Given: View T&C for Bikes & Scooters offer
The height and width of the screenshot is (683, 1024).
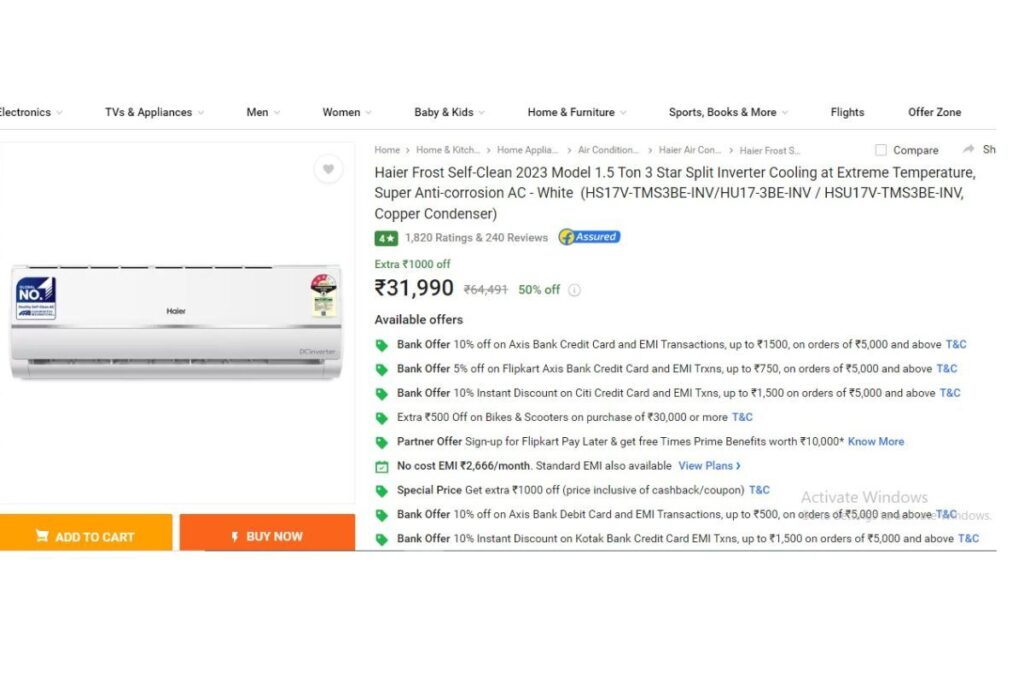Looking at the screenshot, I should pyautogui.click(x=743, y=417).
